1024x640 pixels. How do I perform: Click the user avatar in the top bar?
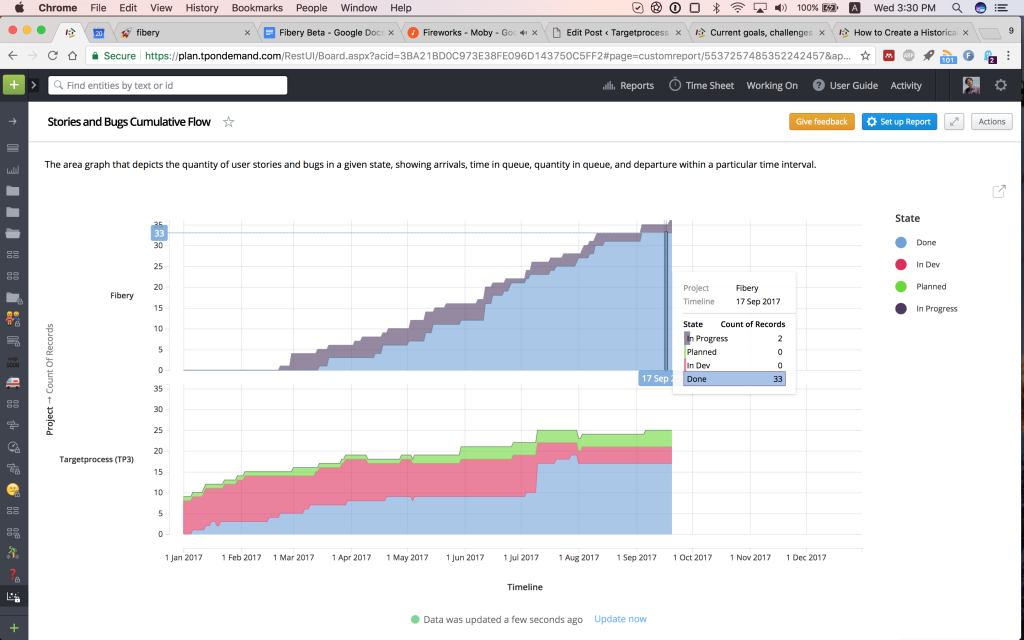pos(971,85)
